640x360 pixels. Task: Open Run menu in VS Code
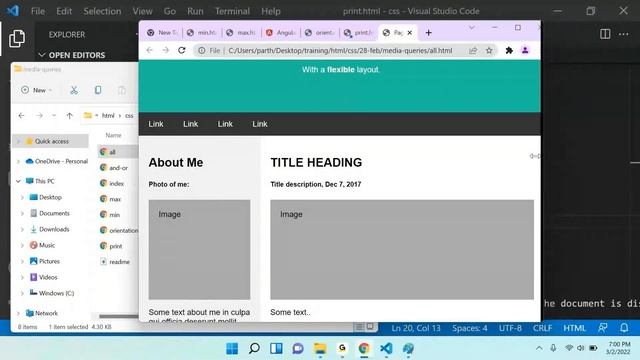(195, 11)
